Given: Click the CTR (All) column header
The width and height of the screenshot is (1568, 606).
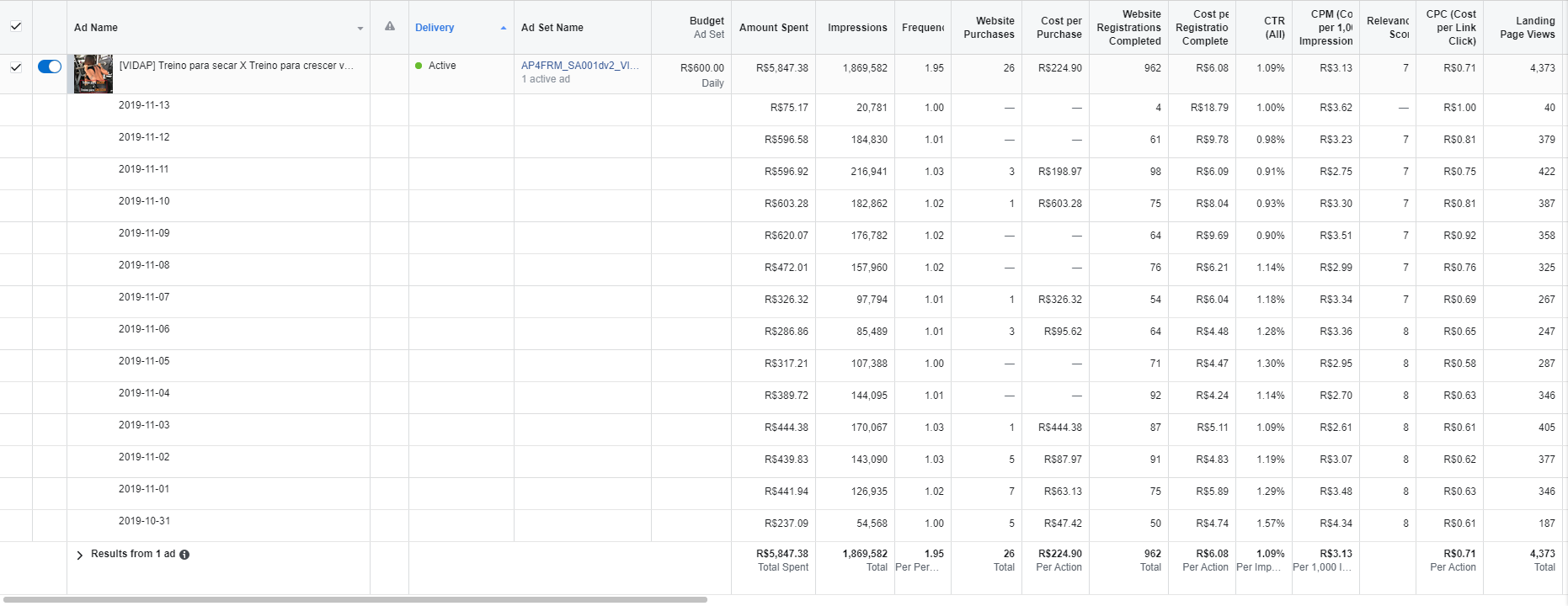Looking at the screenshot, I should [1274, 28].
